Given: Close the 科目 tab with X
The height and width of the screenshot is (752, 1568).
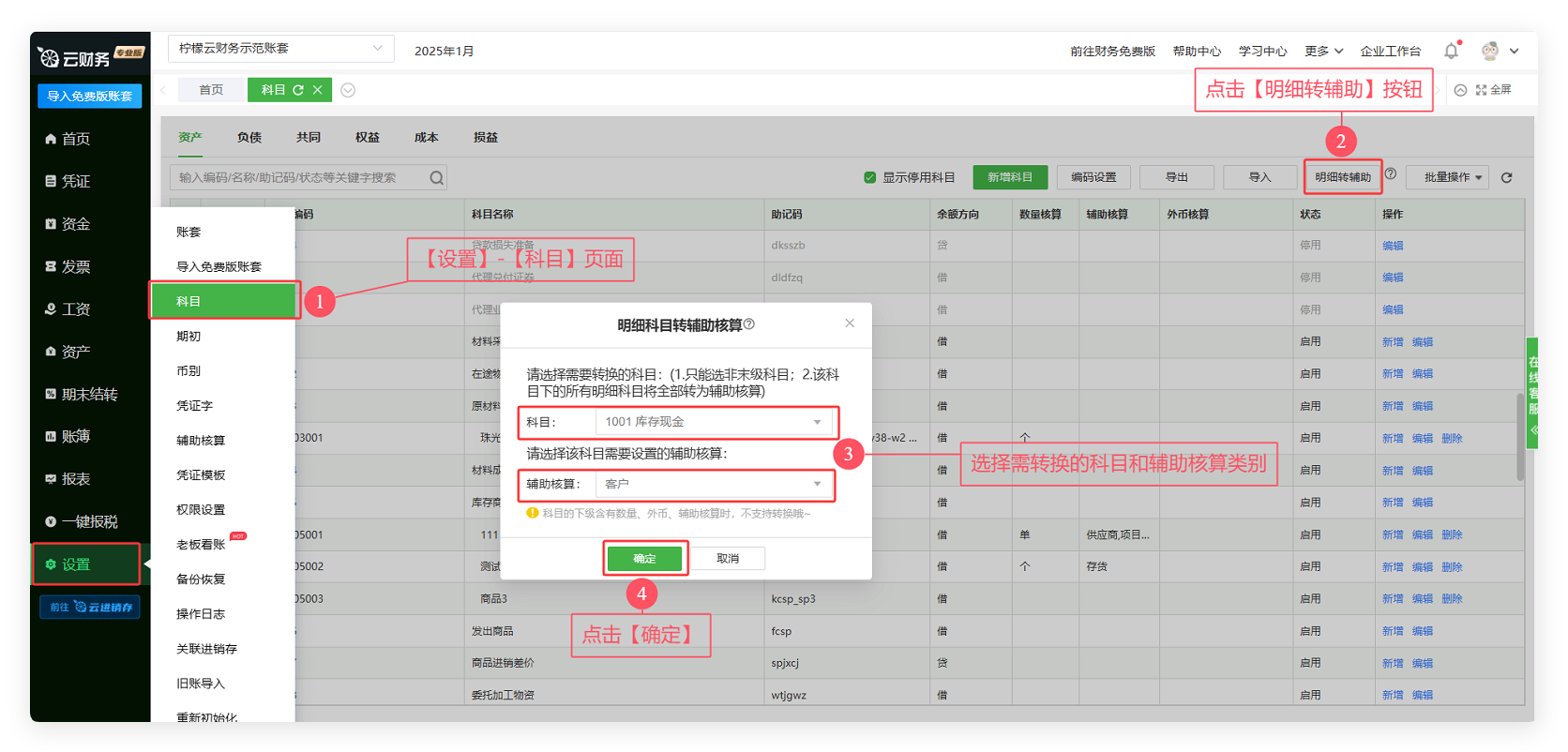Looking at the screenshot, I should (318, 90).
